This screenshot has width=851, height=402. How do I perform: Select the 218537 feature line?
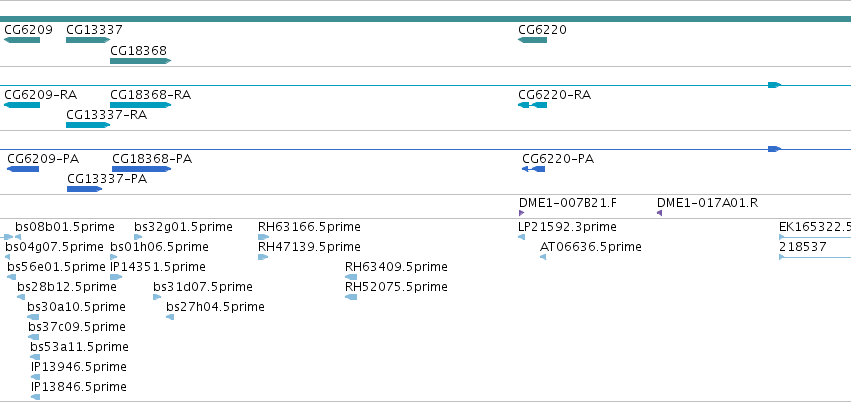[x=815, y=257]
